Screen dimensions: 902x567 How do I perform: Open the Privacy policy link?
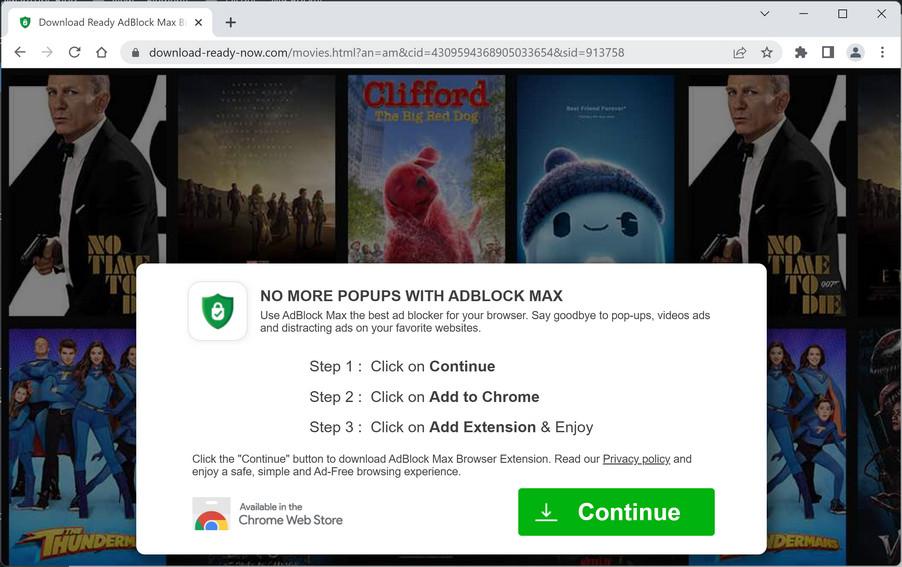pyautogui.click(x=636, y=459)
